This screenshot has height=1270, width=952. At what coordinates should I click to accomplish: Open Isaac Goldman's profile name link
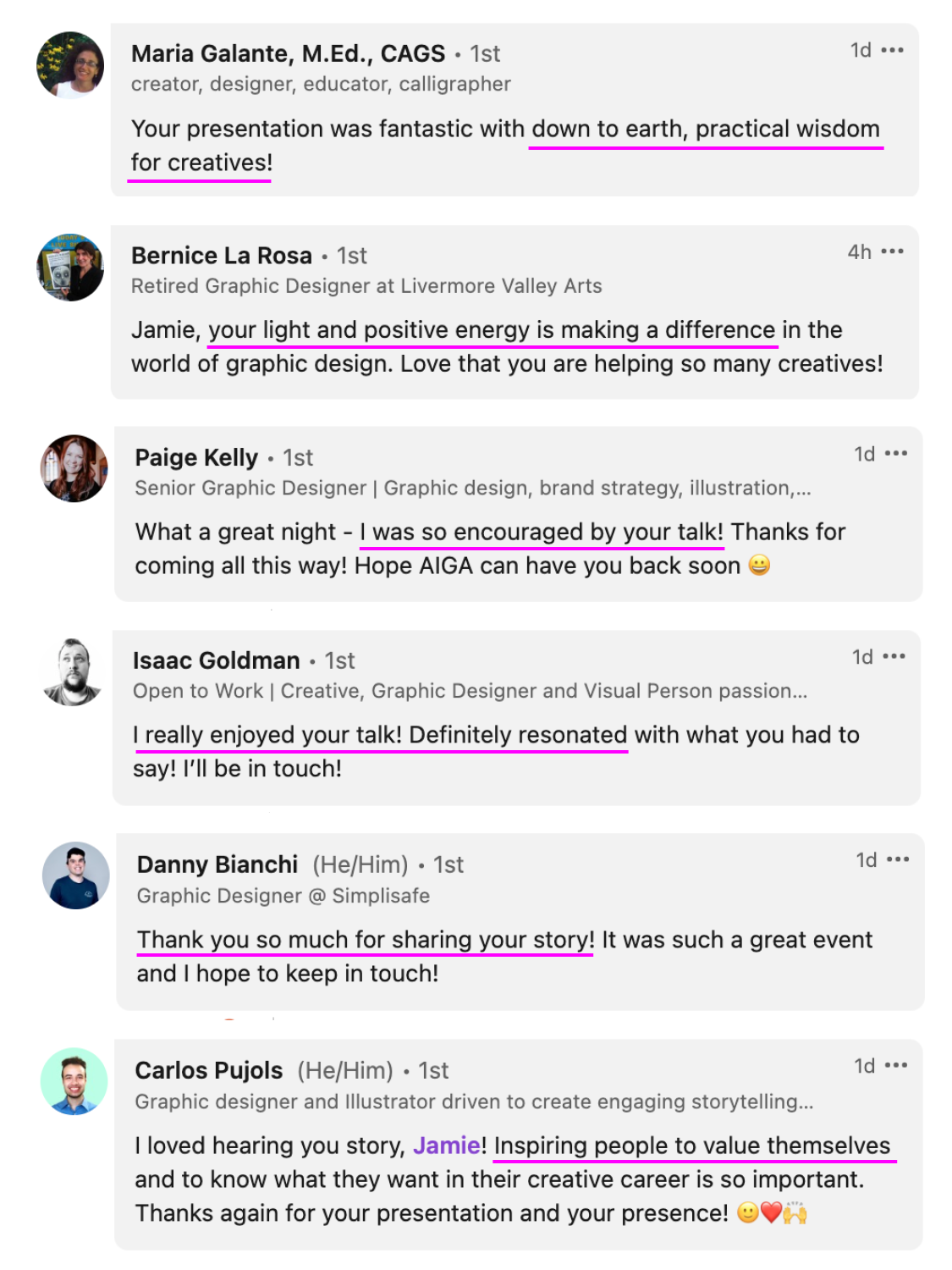[x=216, y=660]
